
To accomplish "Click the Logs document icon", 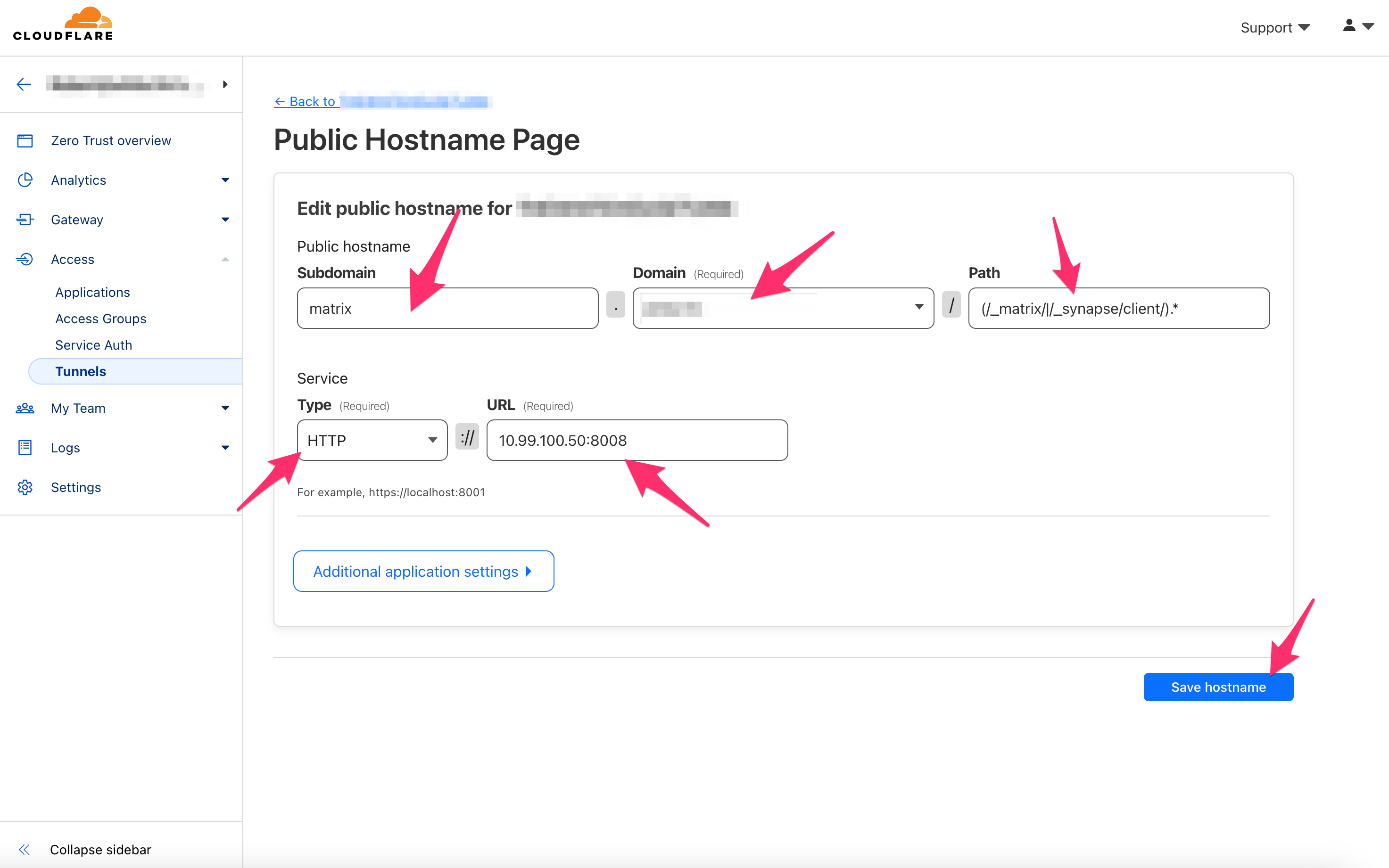I will [x=25, y=448].
